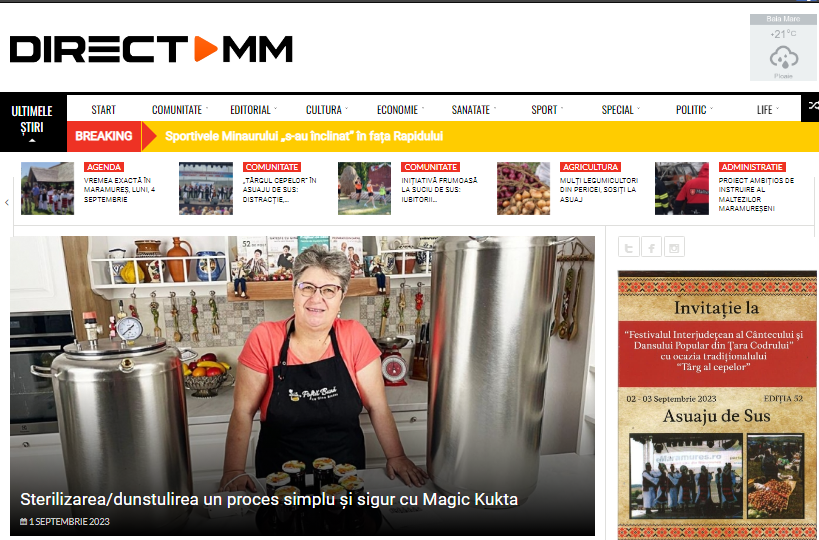
Task: Expand the Cultura menu dropdown
Action: pyautogui.click(x=326, y=110)
